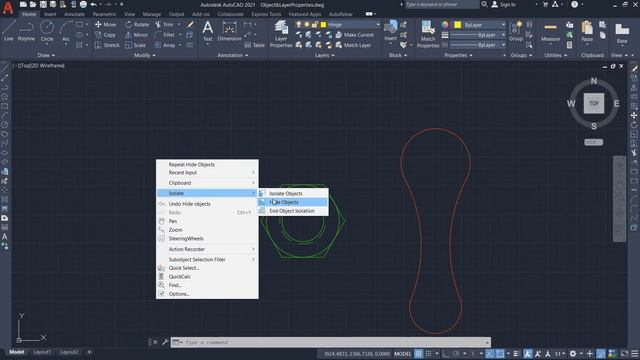Click the Scale tool
Viewport: 640px width, 360px height.
coord(136,45)
